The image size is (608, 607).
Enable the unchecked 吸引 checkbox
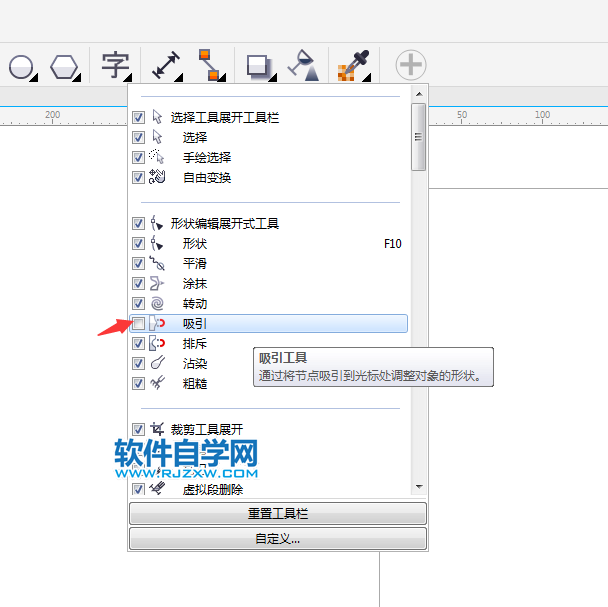138,323
